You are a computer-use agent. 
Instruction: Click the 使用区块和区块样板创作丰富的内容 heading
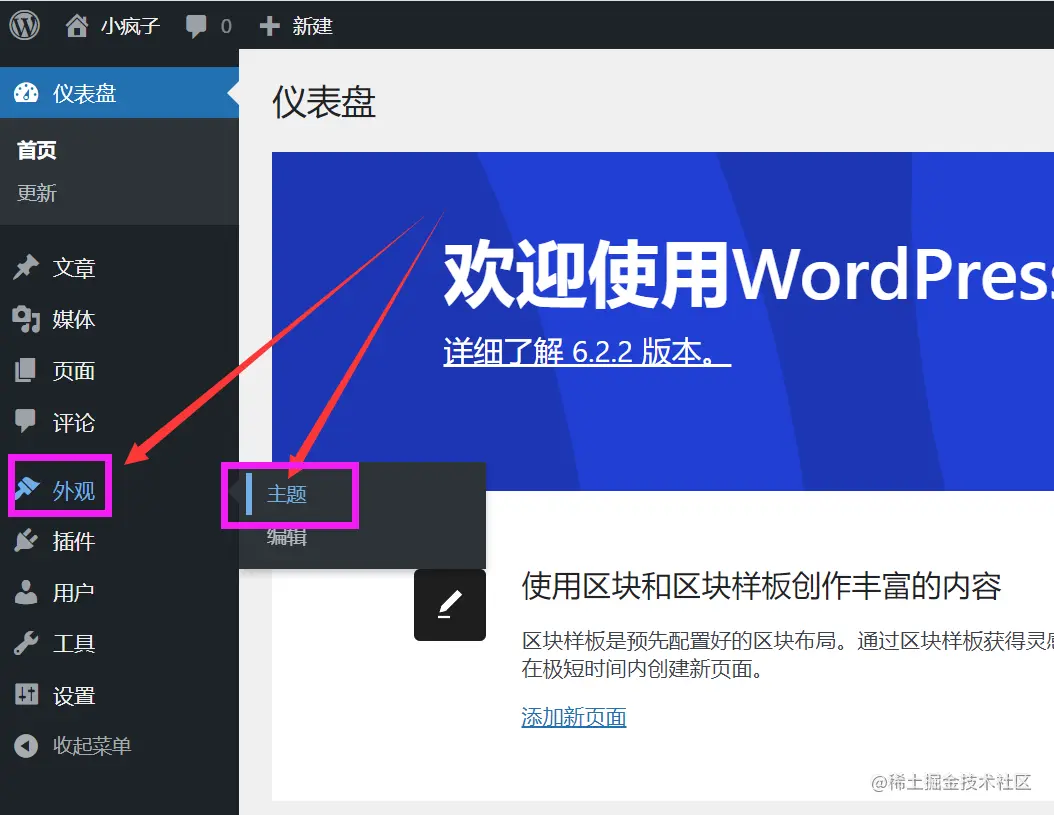761,586
